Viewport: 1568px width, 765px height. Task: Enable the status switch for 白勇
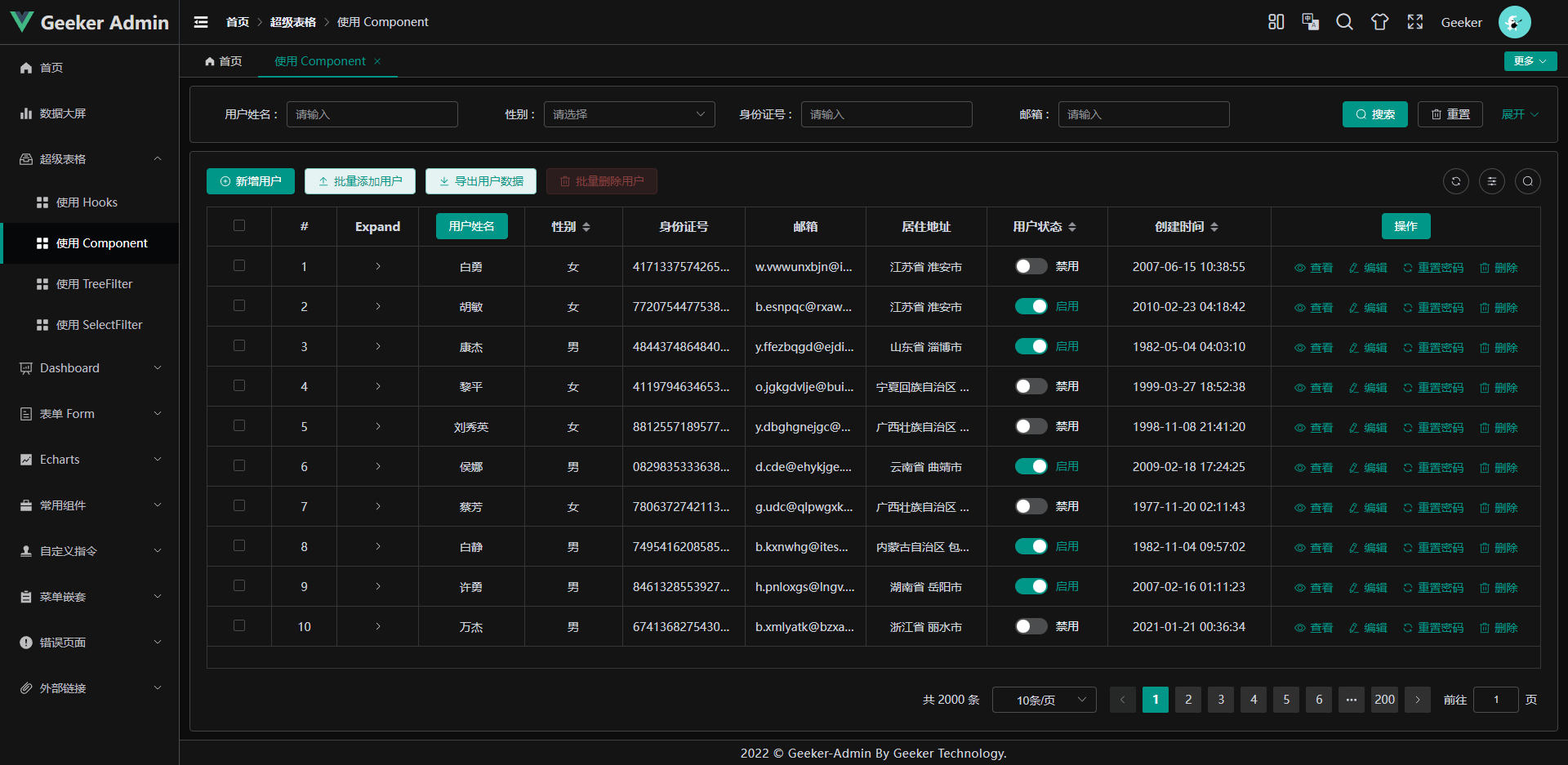[1031, 266]
